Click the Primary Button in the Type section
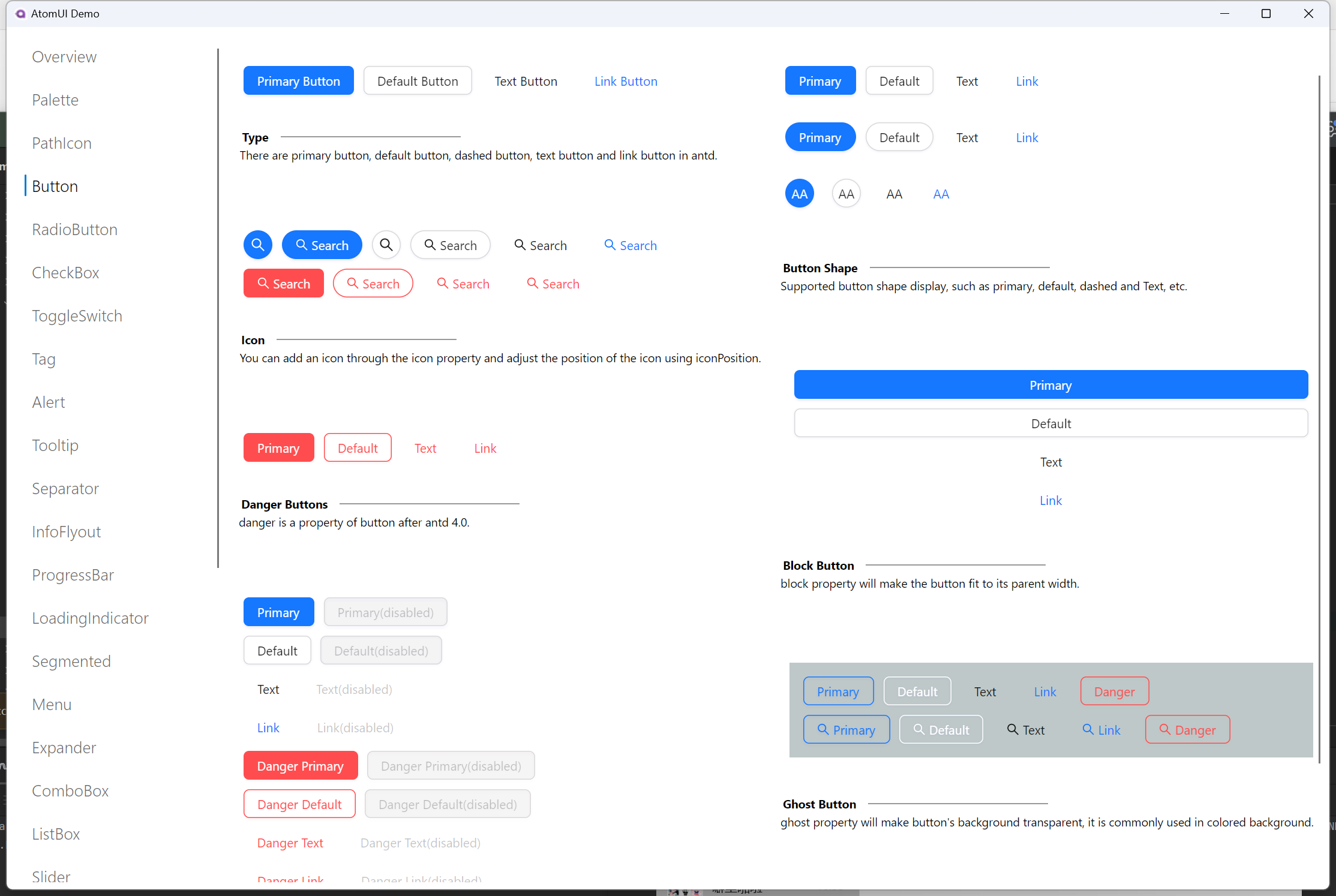The image size is (1336, 896). 299,80
